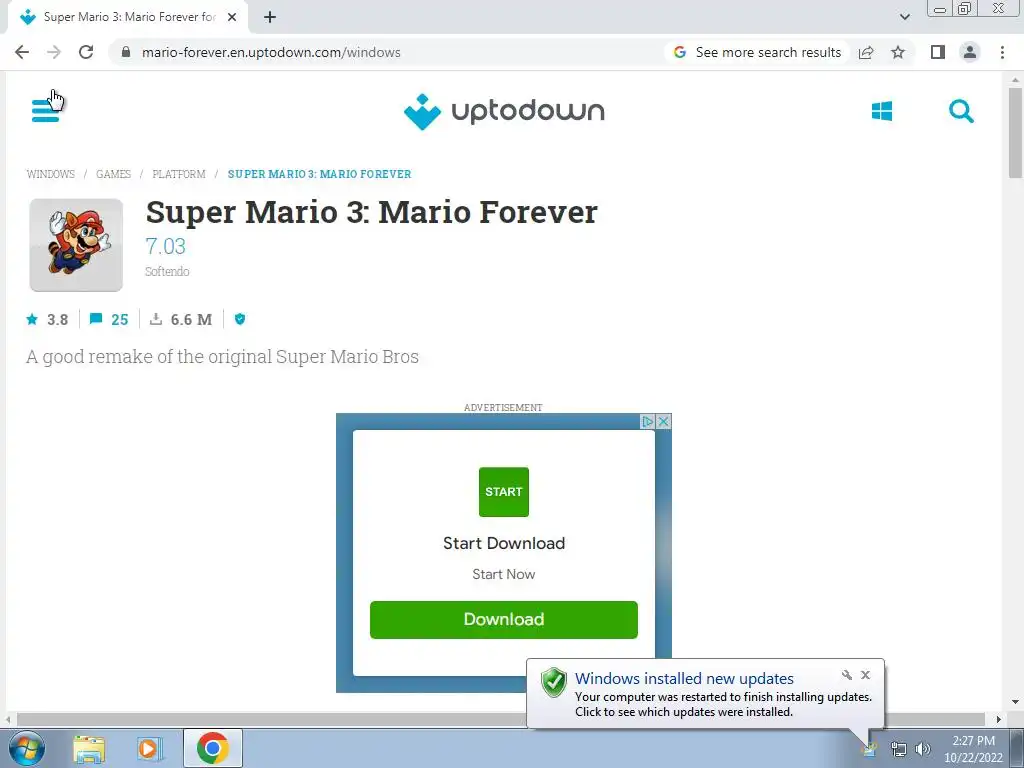Click the horizontal scroll right arrow
Image resolution: width=1024 pixels, height=768 pixels.
pos(998,719)
